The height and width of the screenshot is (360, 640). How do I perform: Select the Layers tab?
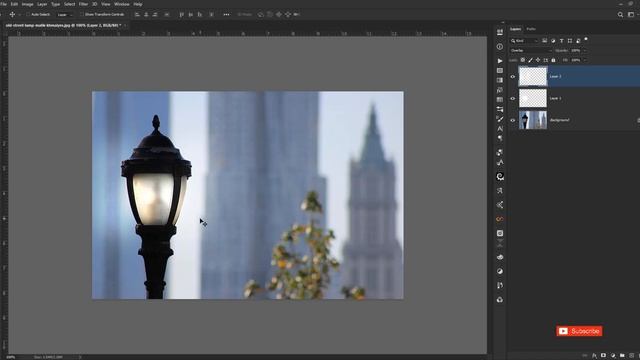coord(516,29)
